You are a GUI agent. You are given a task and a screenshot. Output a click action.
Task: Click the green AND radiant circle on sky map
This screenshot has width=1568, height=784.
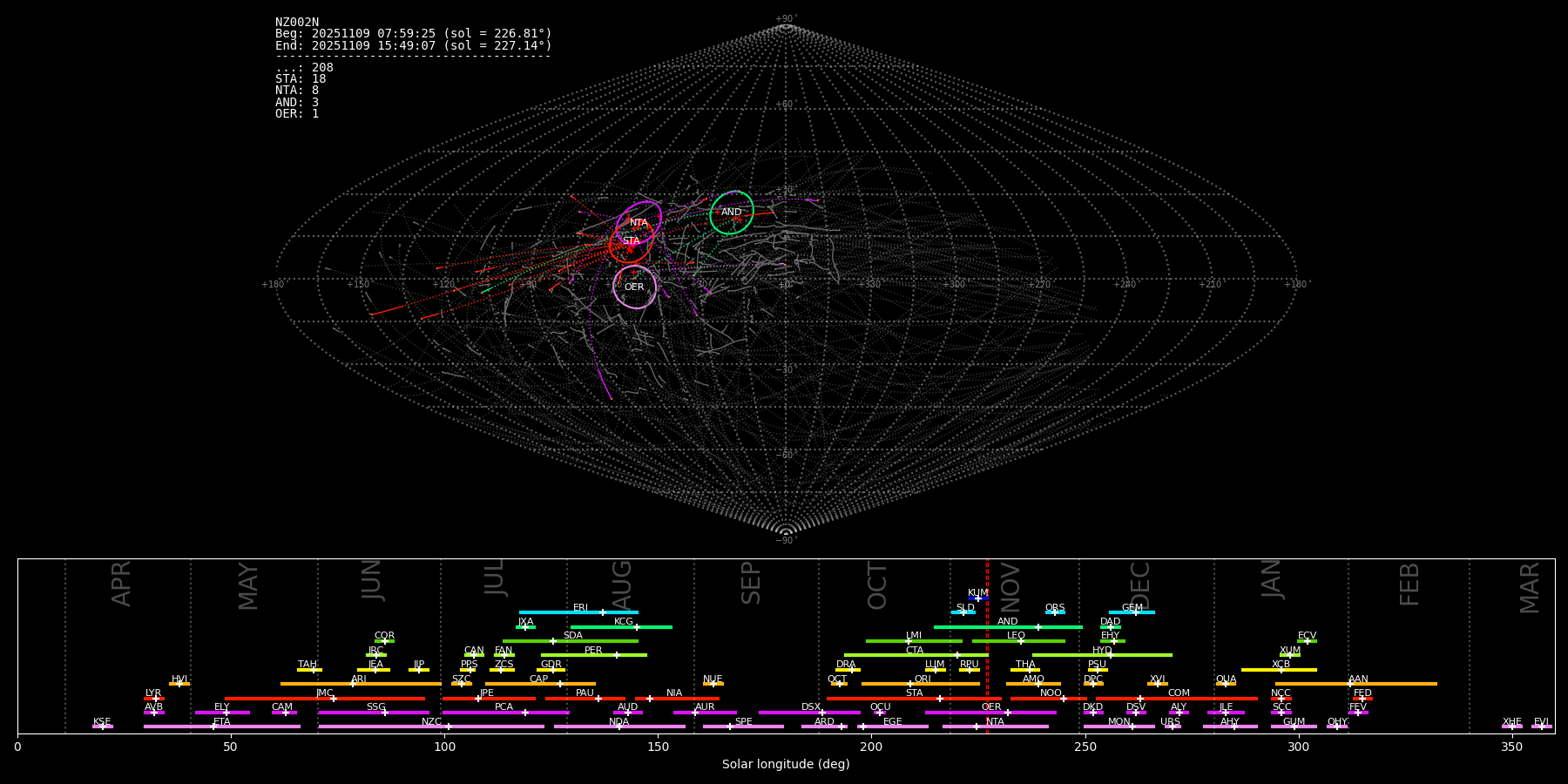pyautogui.click(x=732, y=213)
